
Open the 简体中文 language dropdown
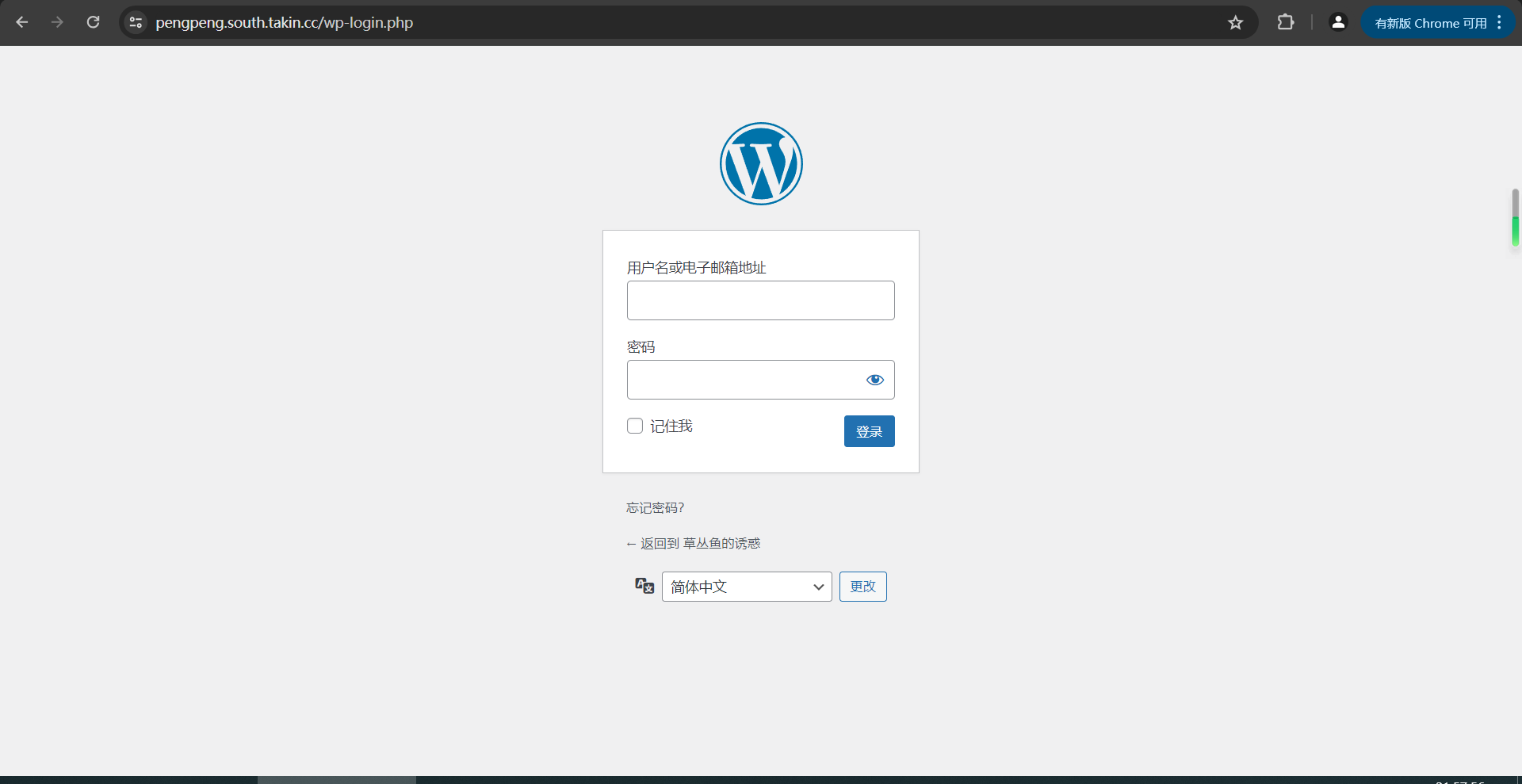(x=747, y=587)
